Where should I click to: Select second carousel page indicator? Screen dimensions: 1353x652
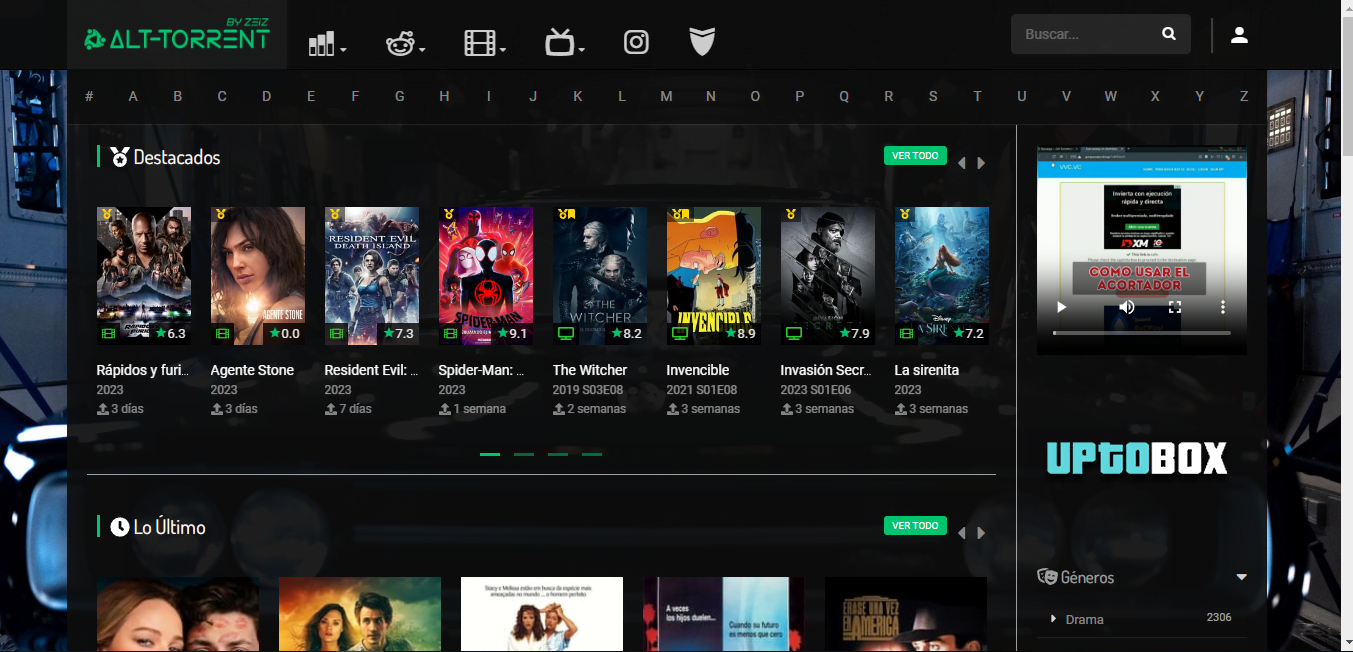[524, 454]
